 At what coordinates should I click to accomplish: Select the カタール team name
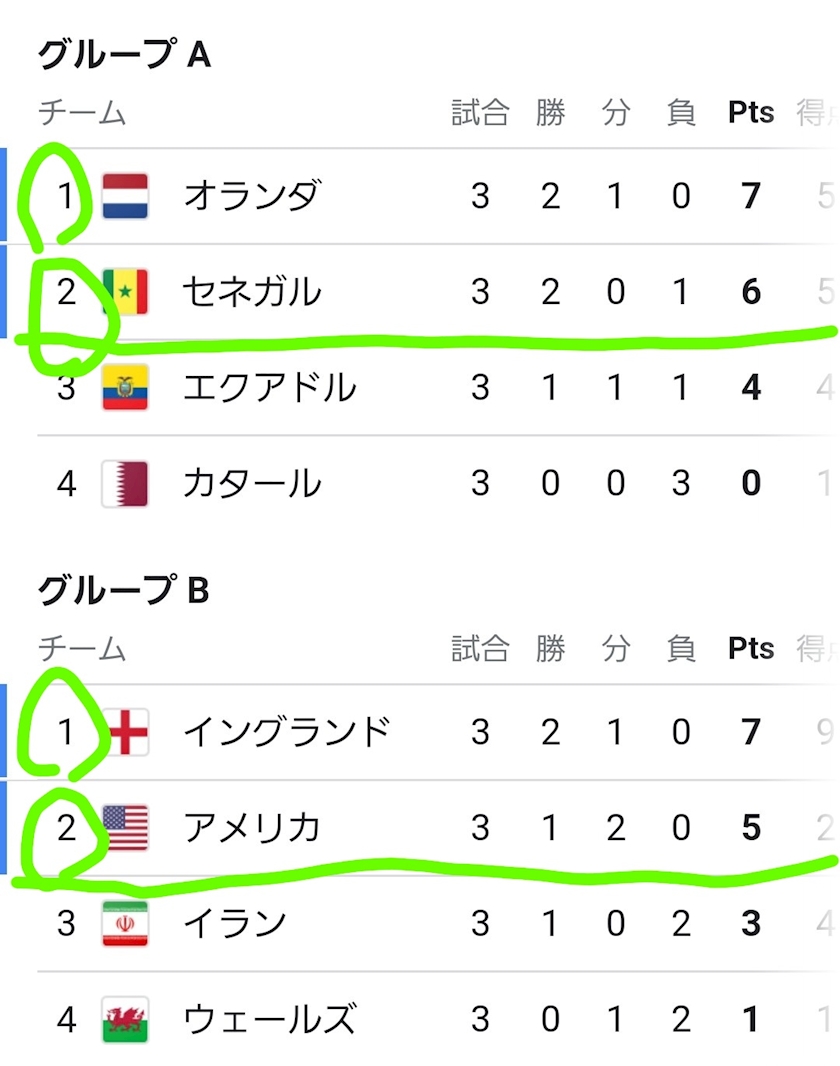pyautogui.click(x=251, y=484)
